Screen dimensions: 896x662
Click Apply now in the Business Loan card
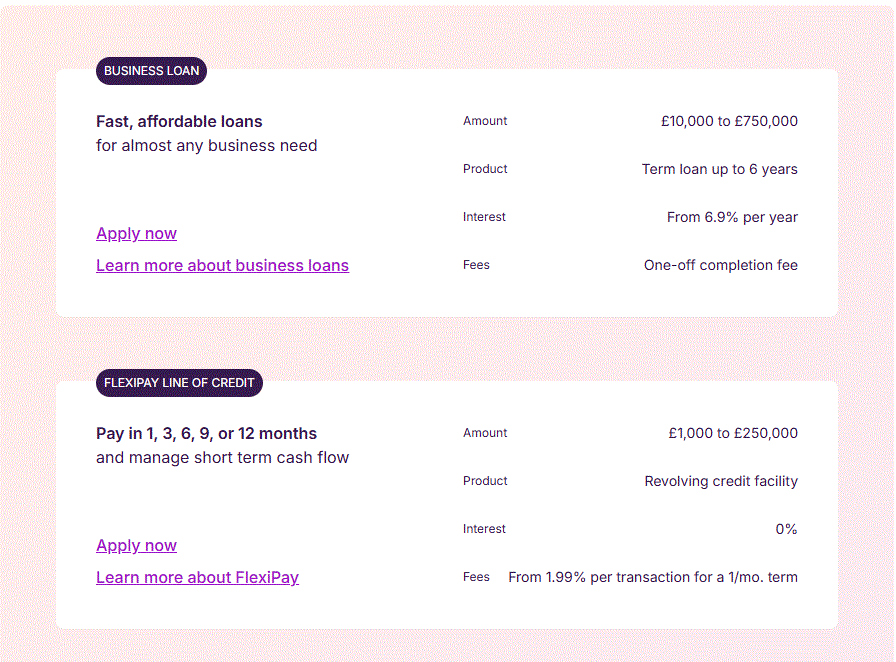pyautogui.click(x=136, y=234)
